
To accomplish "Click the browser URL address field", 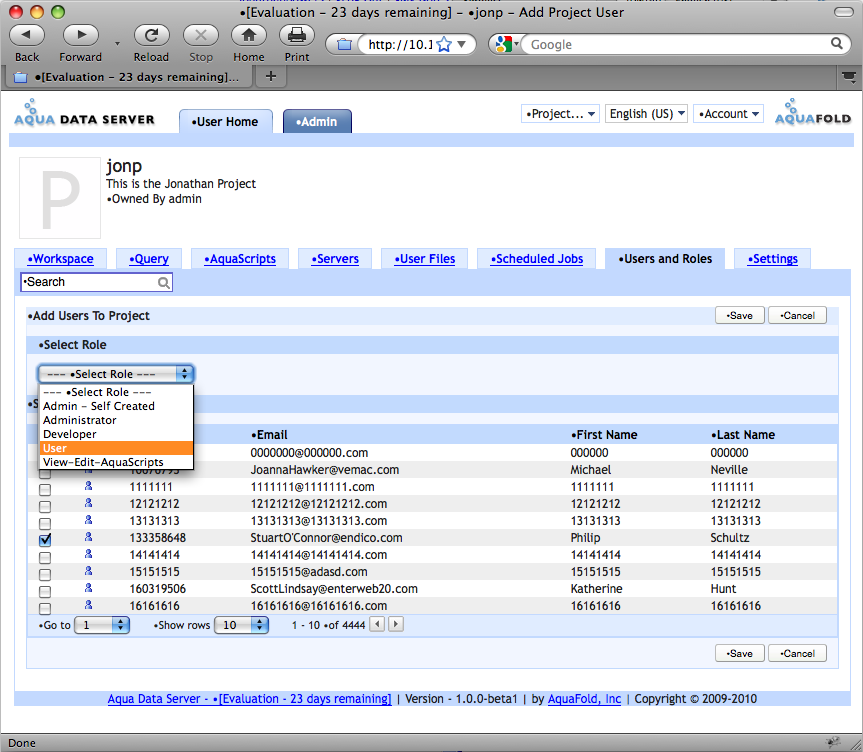I will (x=401, y=44).
